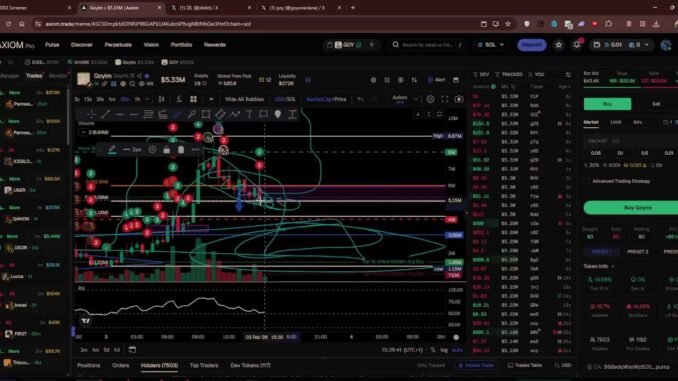Toggle USD/SOL currency display
Screen dimensions: 678x381
coord(285,99)
